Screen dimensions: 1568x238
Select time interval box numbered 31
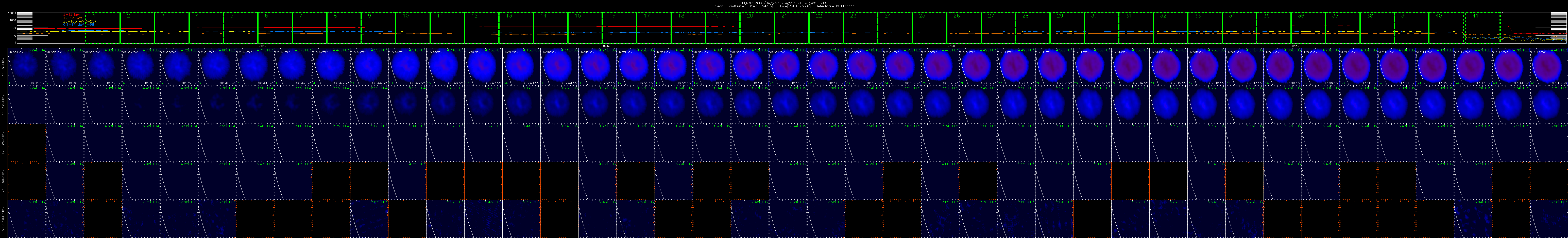click(x=1136, y=27)
